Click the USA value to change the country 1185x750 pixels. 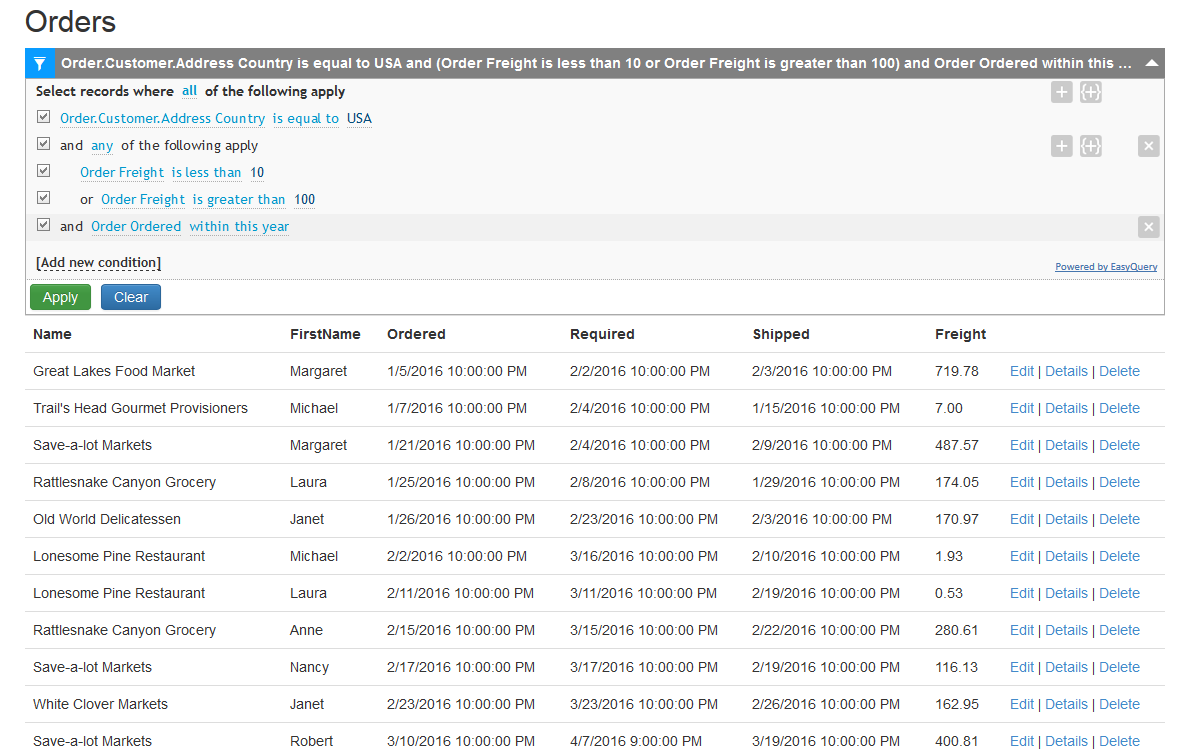tap(359, 117)
